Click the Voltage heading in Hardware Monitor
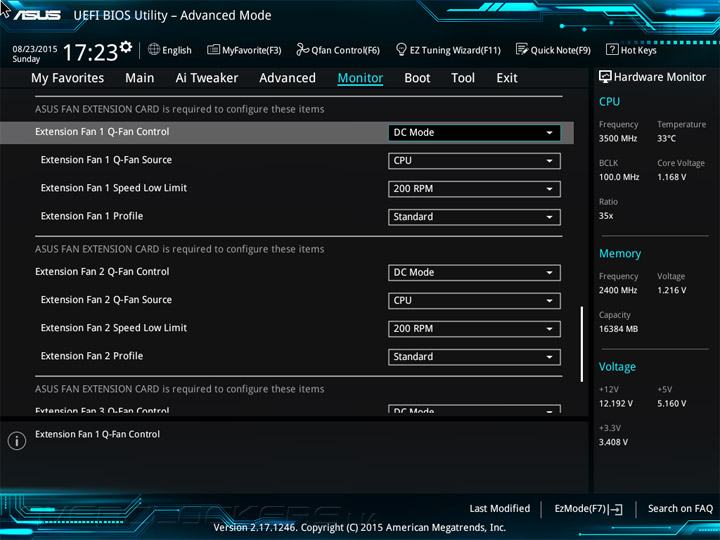This screenshot has width=720, height=540. click(x=617, y=367)
